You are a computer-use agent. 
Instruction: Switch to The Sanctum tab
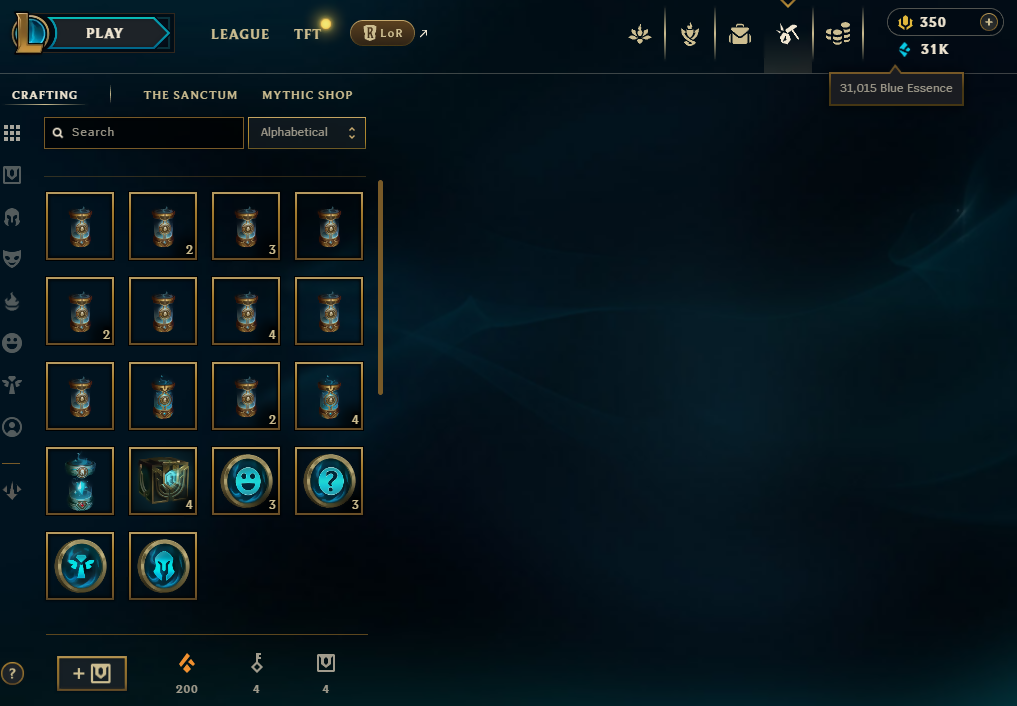190,95
